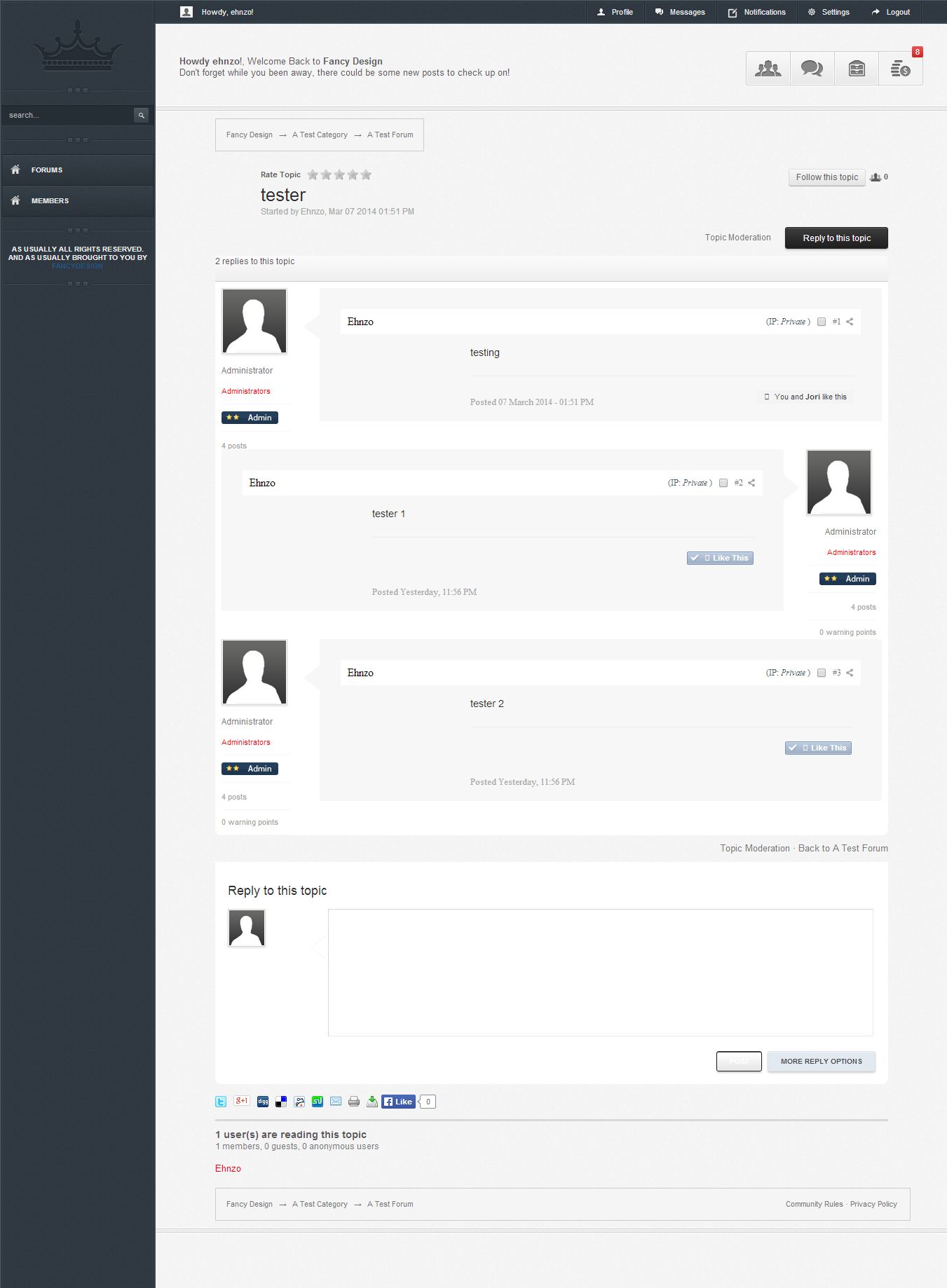This screenshot has height=1288, width=947.
Task: Click the share icon on post #1
Action: point(850,322)
